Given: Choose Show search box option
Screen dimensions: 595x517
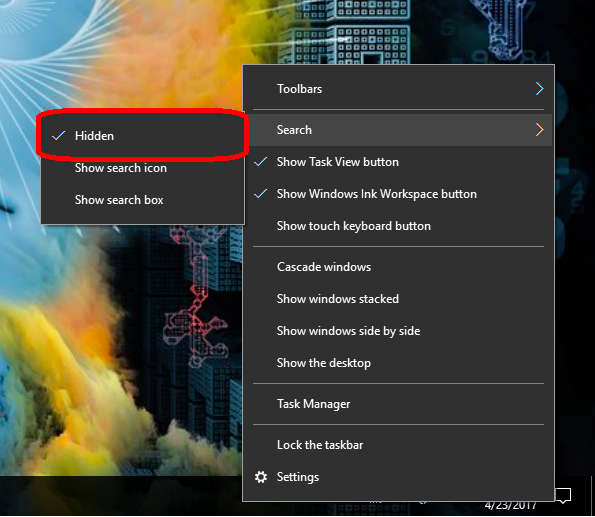Looking at the screenshot, I should [142, 200].
